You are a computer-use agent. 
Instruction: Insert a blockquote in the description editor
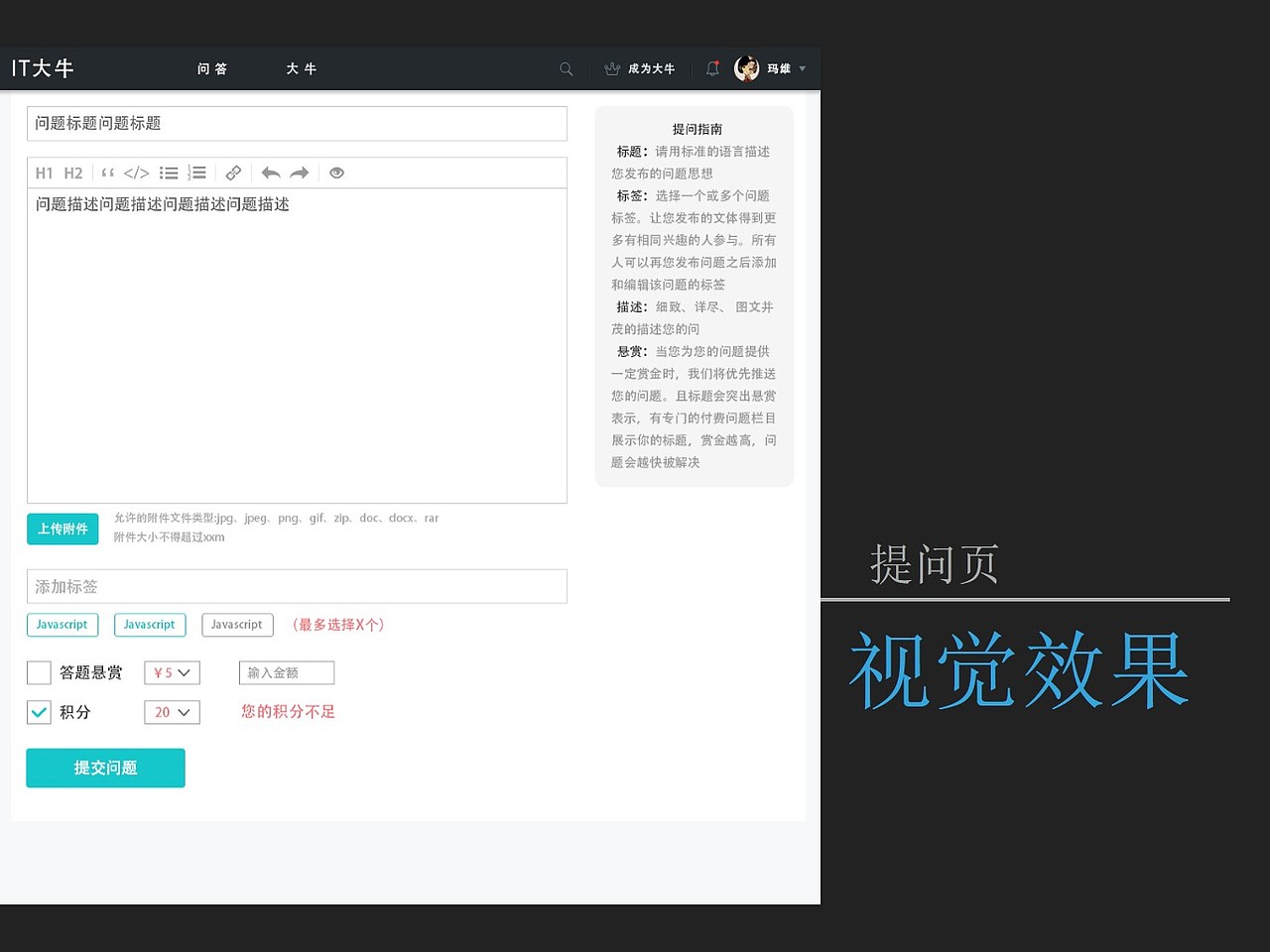[x=107, y=173]
